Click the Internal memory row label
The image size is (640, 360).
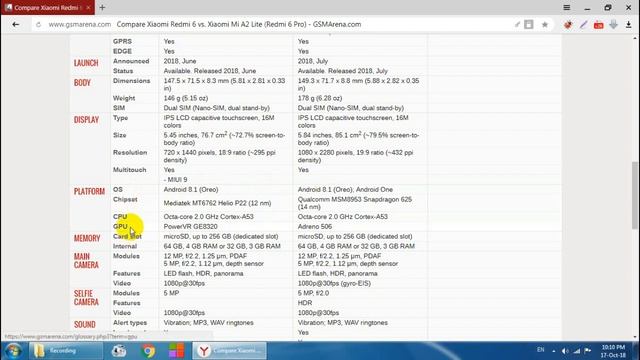click(125, 246)
